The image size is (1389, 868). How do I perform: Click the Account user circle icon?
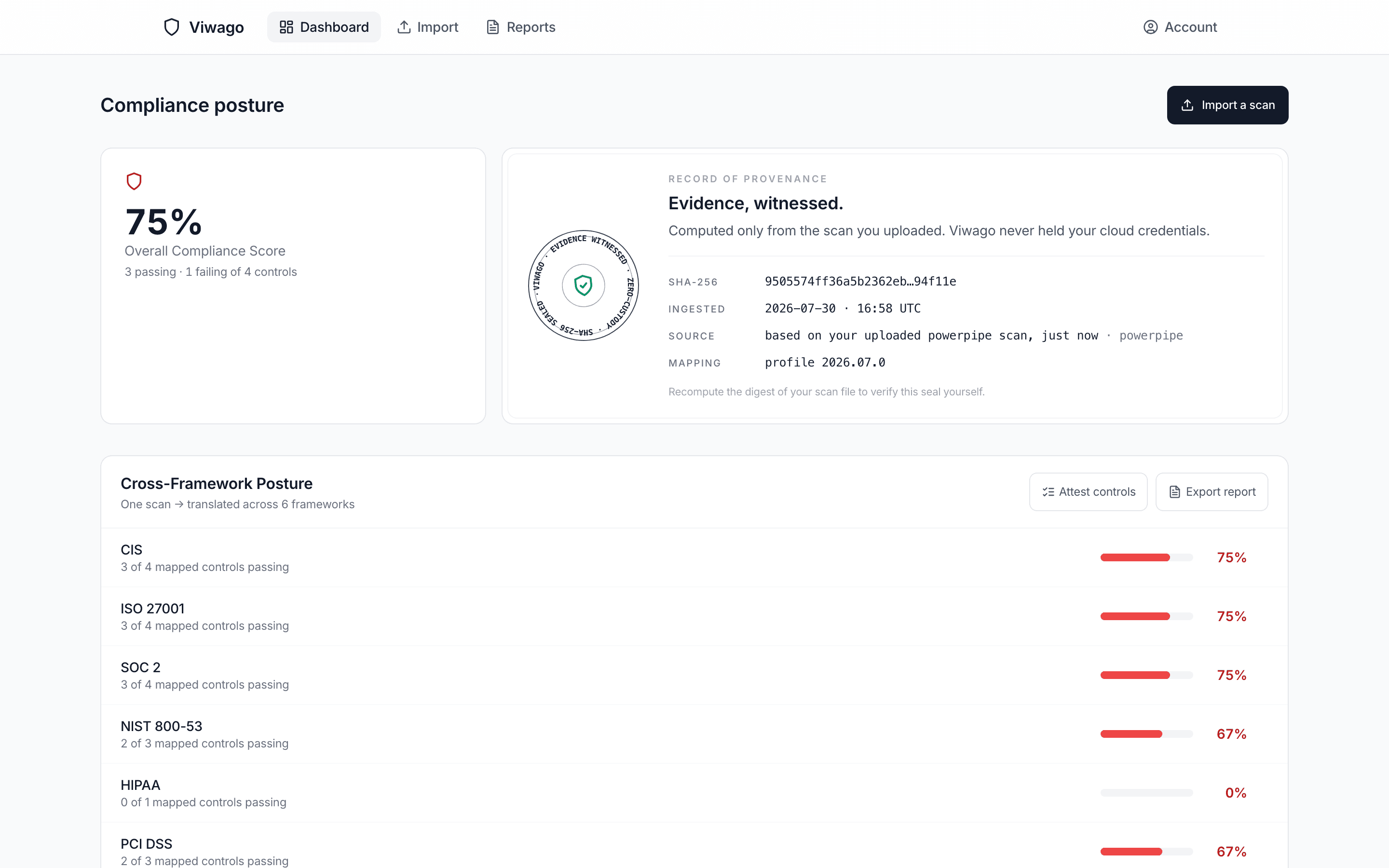tap(1150, 27)
